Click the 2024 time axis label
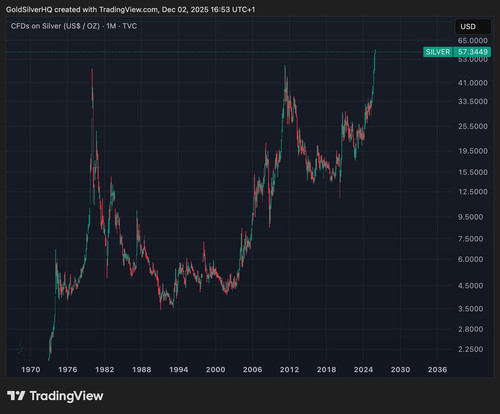This screenshot has width=500, height=414. coord(363,369)
